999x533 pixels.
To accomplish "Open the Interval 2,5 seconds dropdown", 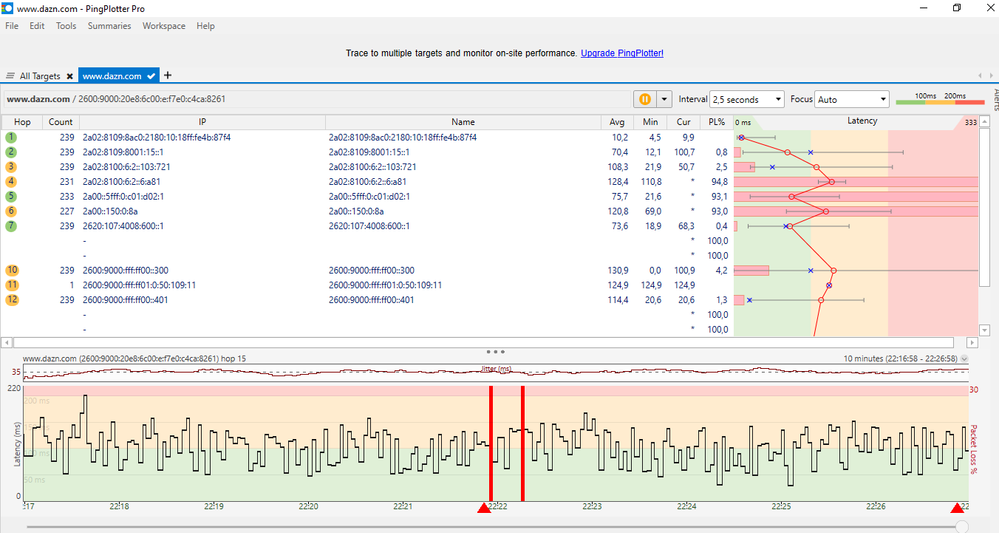I will click(746, 99).
